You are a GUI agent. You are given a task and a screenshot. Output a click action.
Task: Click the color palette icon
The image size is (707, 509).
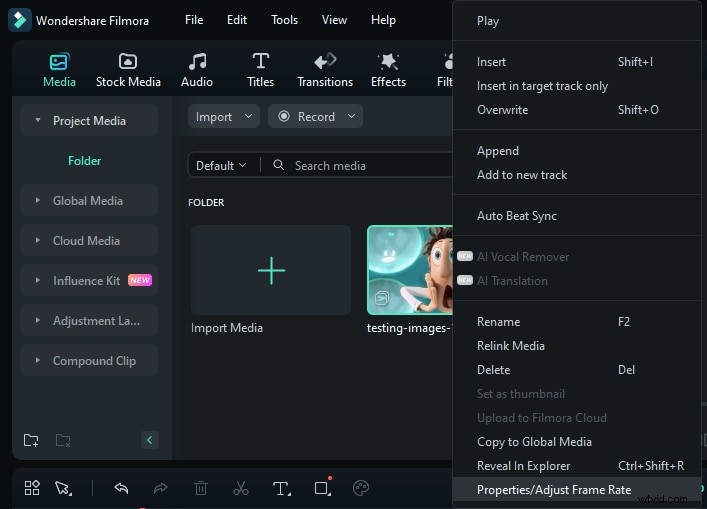(361, 488)
